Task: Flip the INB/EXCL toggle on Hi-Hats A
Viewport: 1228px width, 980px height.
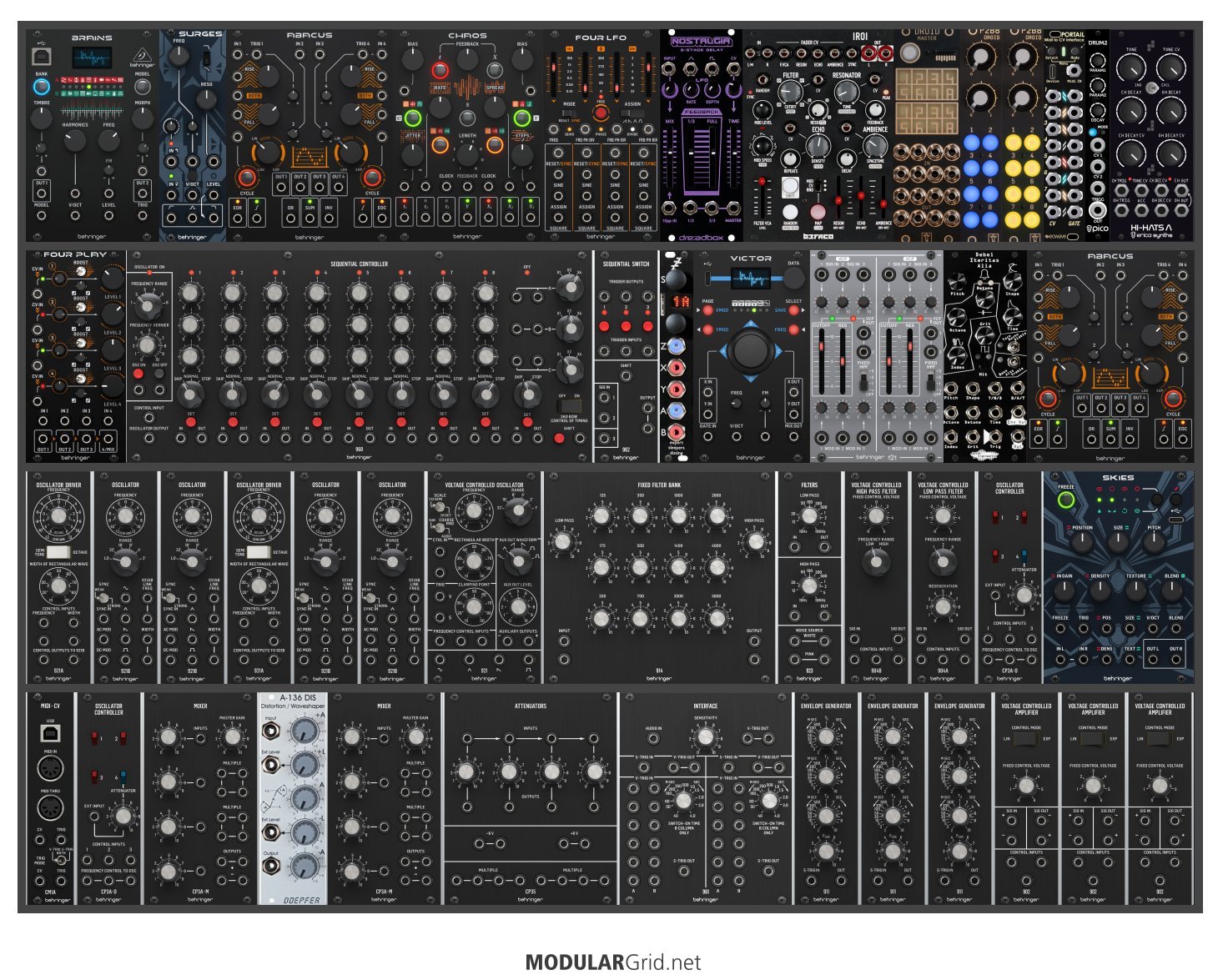Action: tap(1151, 87)
